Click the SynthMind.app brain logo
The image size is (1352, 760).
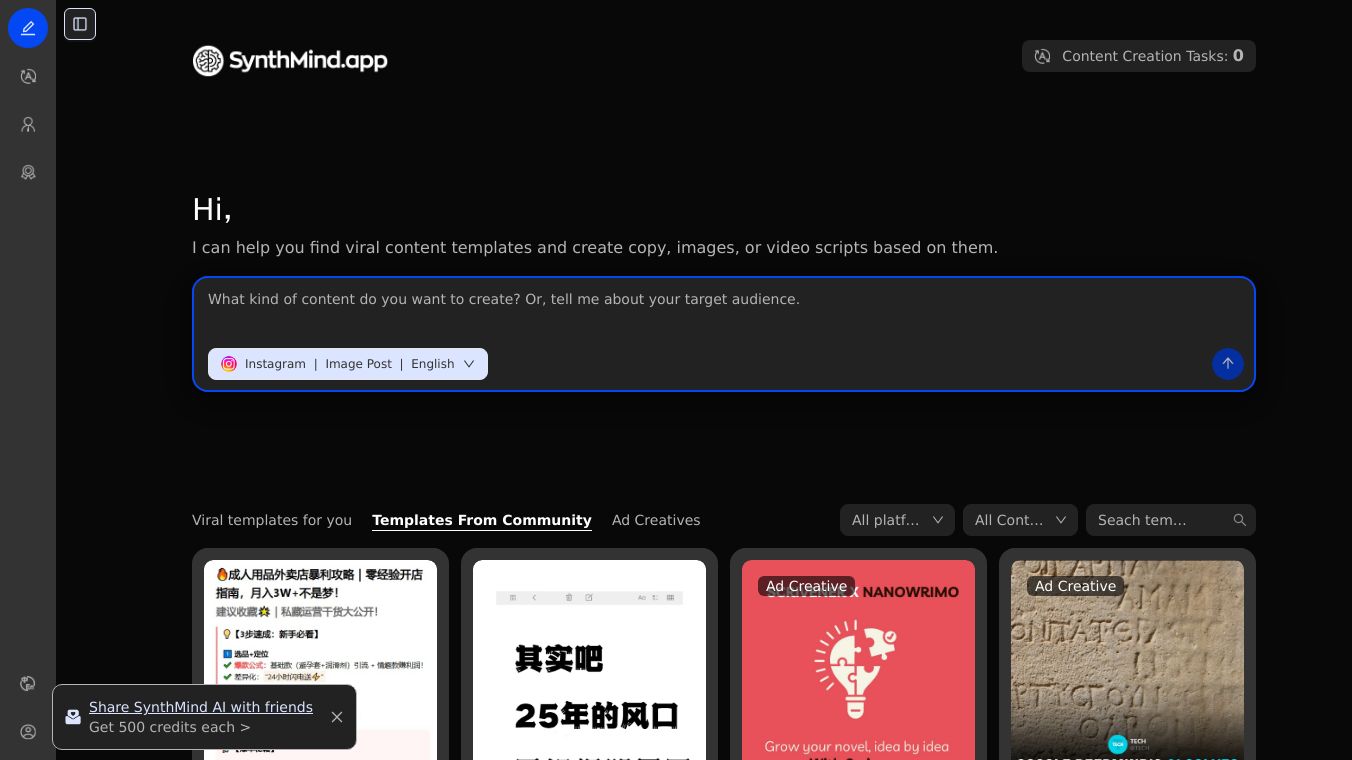click(208, 61)
